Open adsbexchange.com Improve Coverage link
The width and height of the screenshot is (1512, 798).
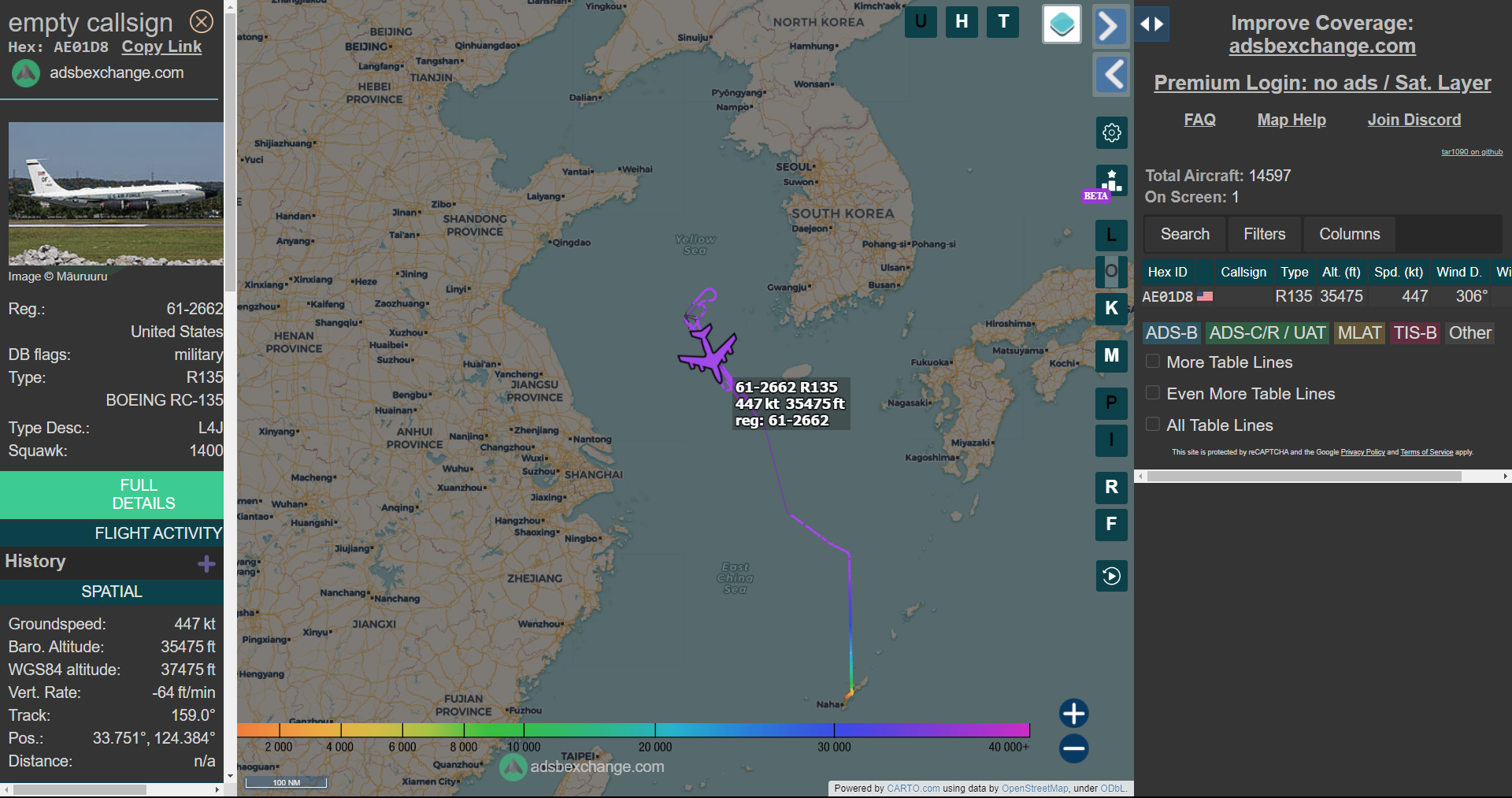1322,46
